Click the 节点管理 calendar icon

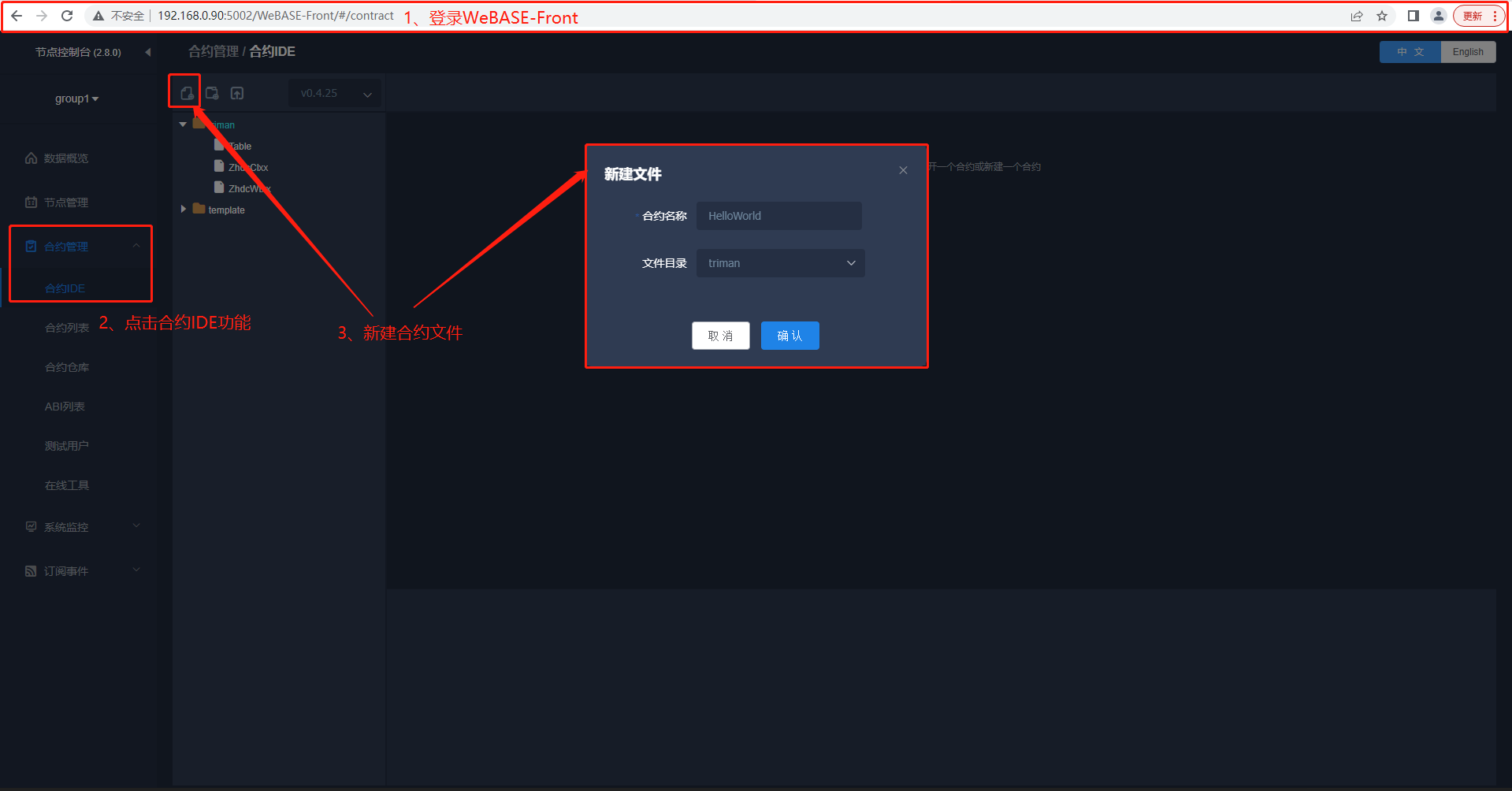31,202
